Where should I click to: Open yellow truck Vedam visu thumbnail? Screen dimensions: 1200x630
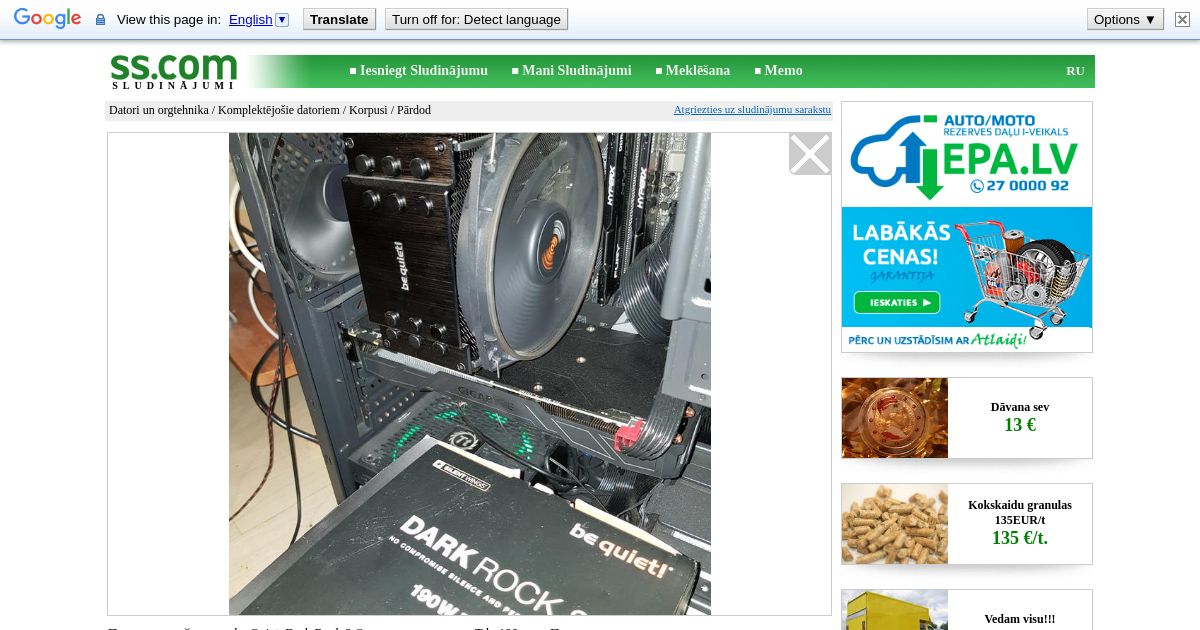pos(895,610)
